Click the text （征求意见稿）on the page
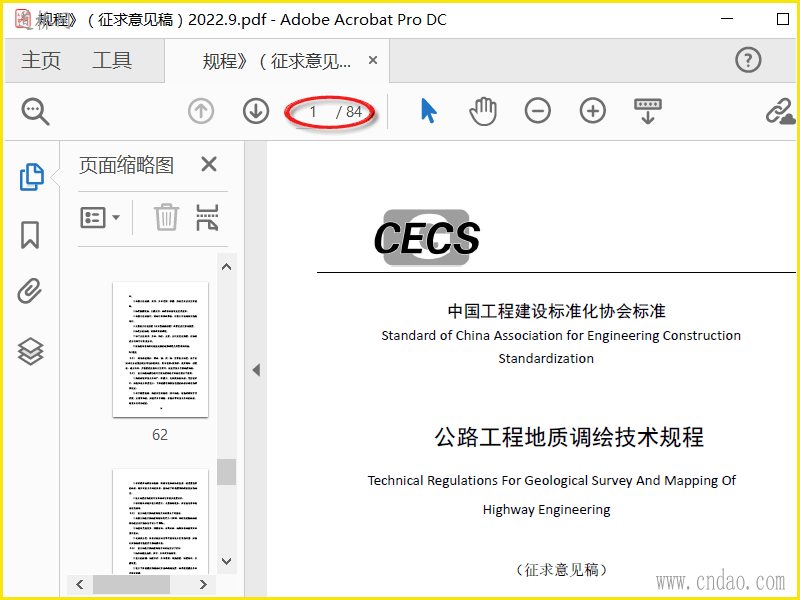This screenshot has height=600, width=800. 561,569
